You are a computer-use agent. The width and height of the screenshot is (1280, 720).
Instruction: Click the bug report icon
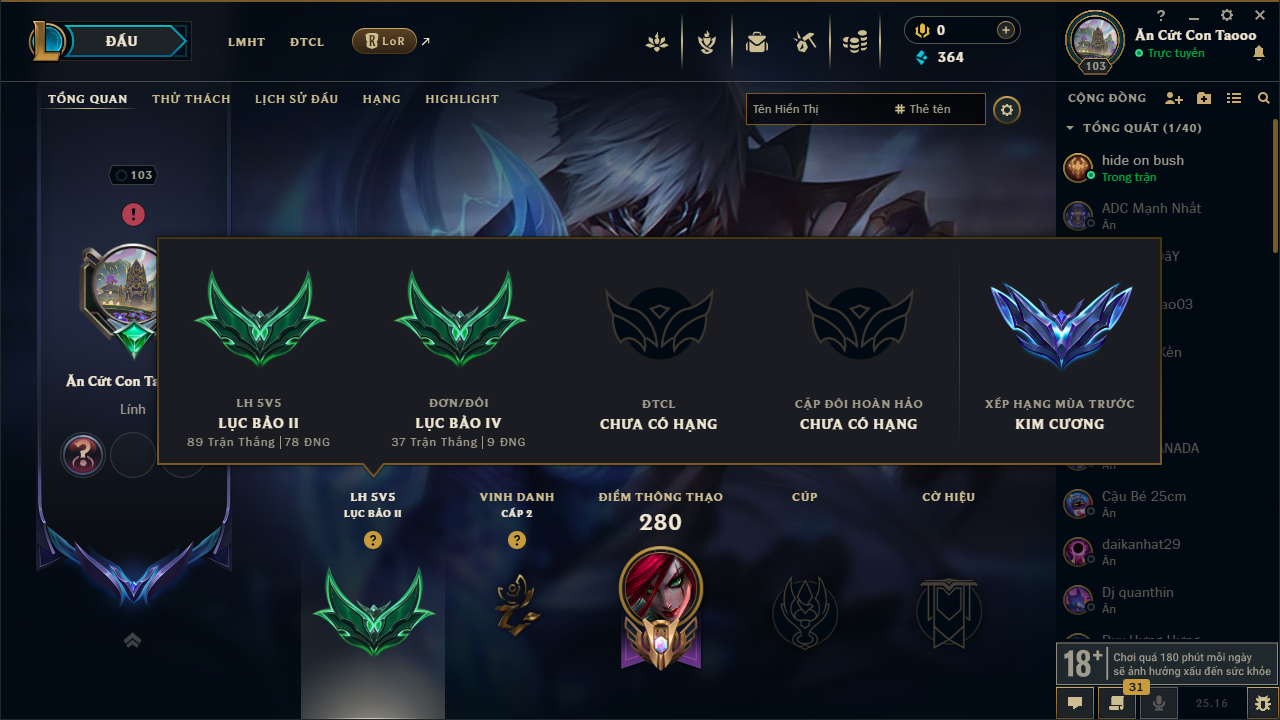[x=1262, y=703]
